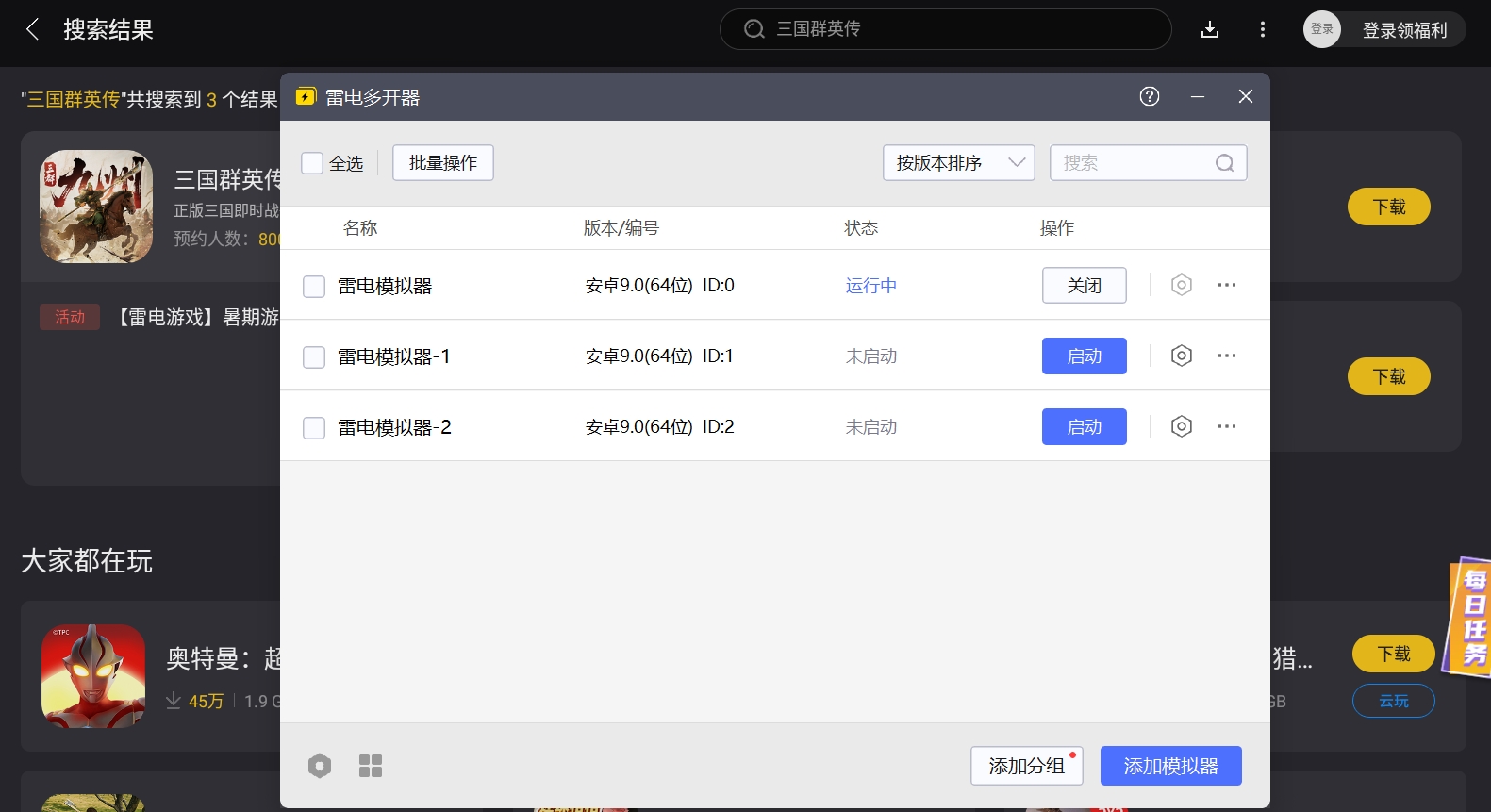Image resolution: width=1491 pixels, height=812 pixels.
Task: Click 版本/编号 column header
Action: point(621,228)
